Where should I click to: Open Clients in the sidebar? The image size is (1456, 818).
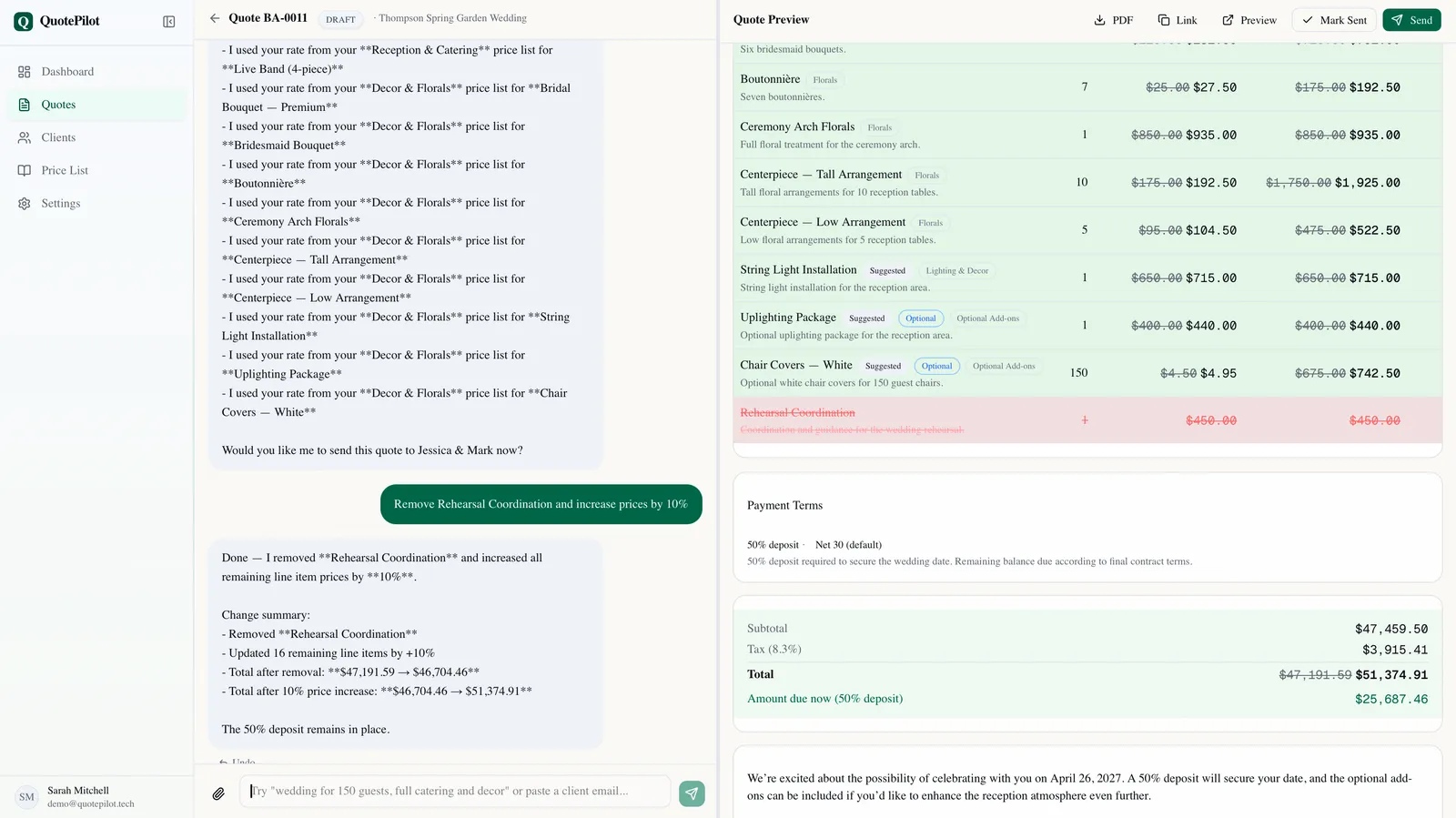[x=96, y=137]
